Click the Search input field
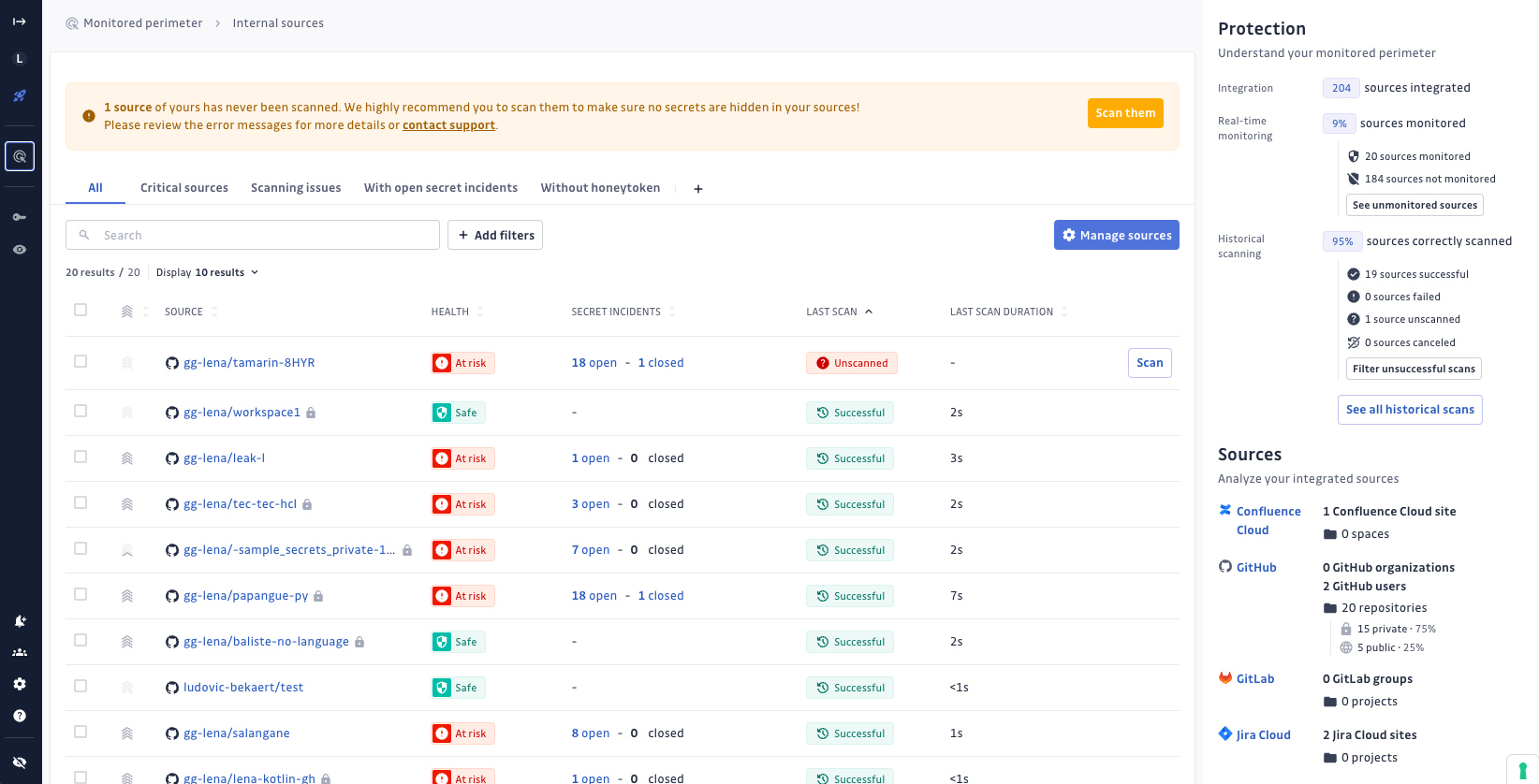The image size is (1539, 784). pyautogui.click(x=253, y=235)
